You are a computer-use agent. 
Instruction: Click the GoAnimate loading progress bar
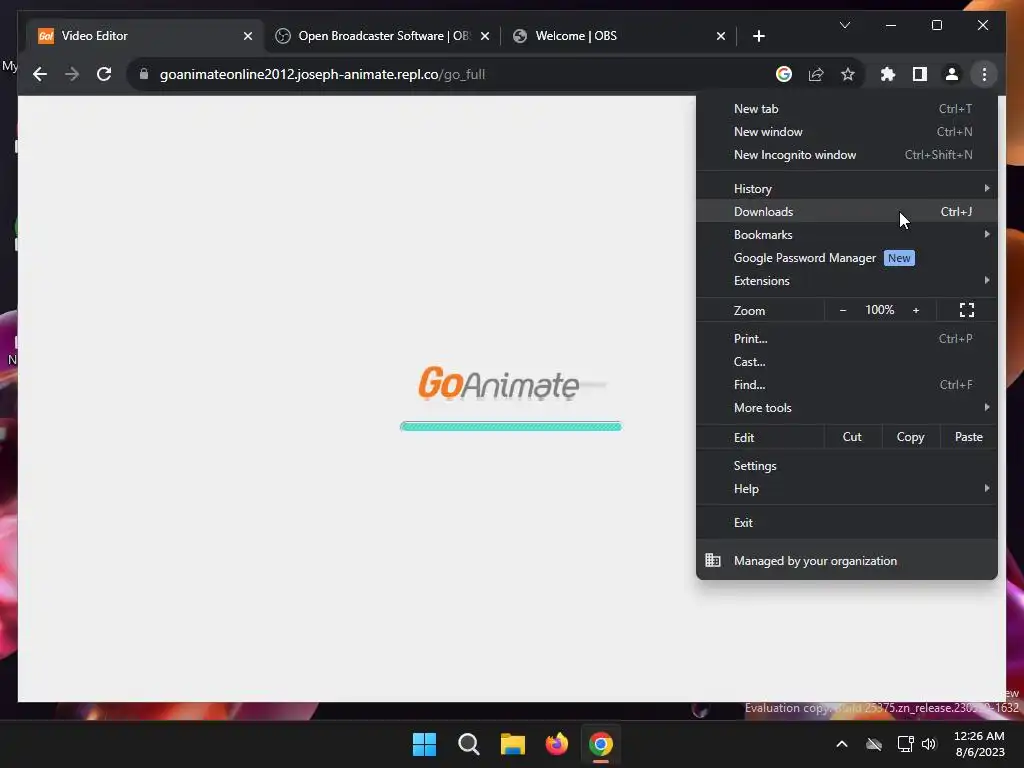pos(511,426)
